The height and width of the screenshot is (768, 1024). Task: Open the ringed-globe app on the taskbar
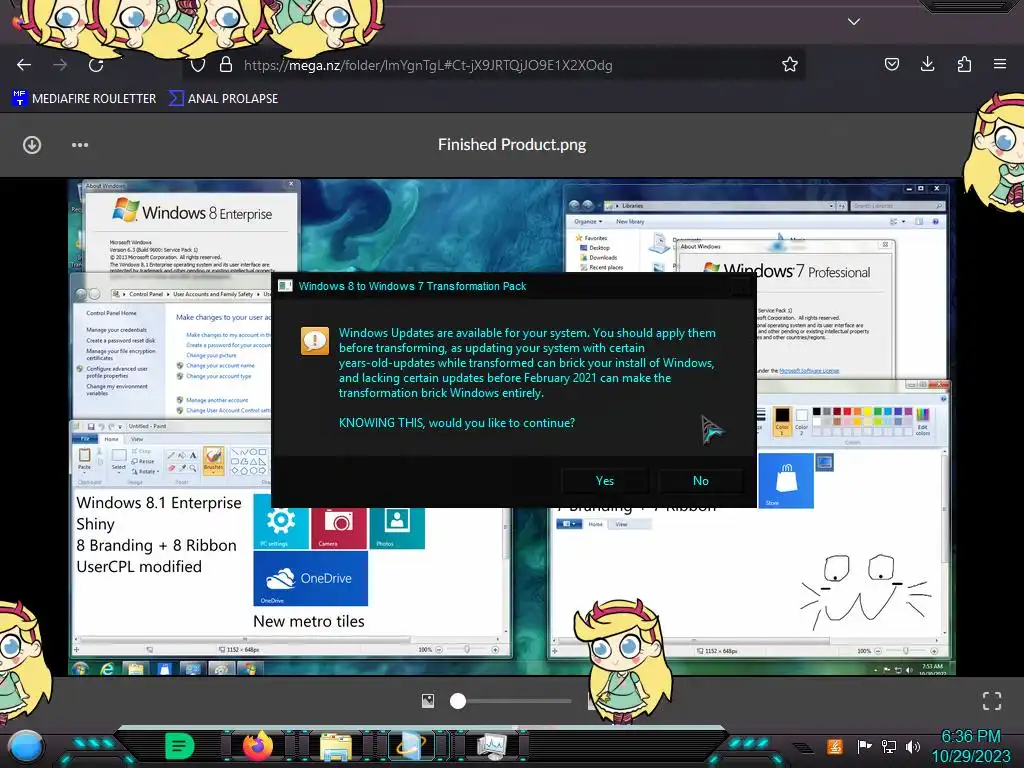pos(411,746)
